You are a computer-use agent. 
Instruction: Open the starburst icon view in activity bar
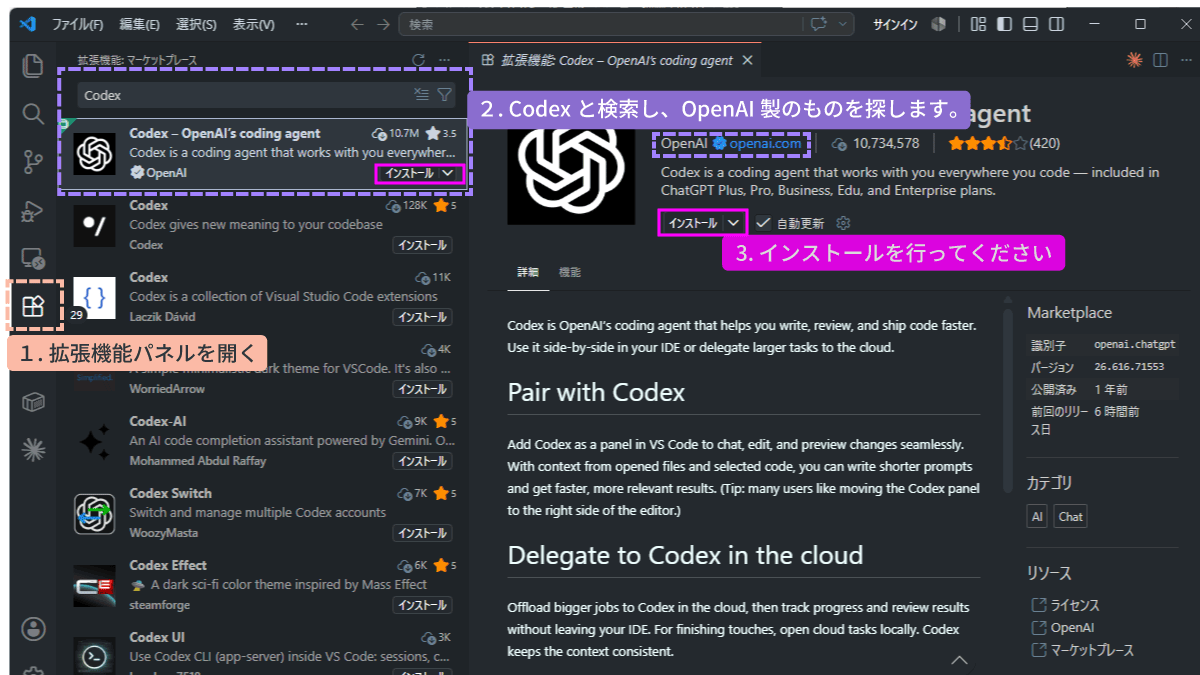(x=33, y=450)
